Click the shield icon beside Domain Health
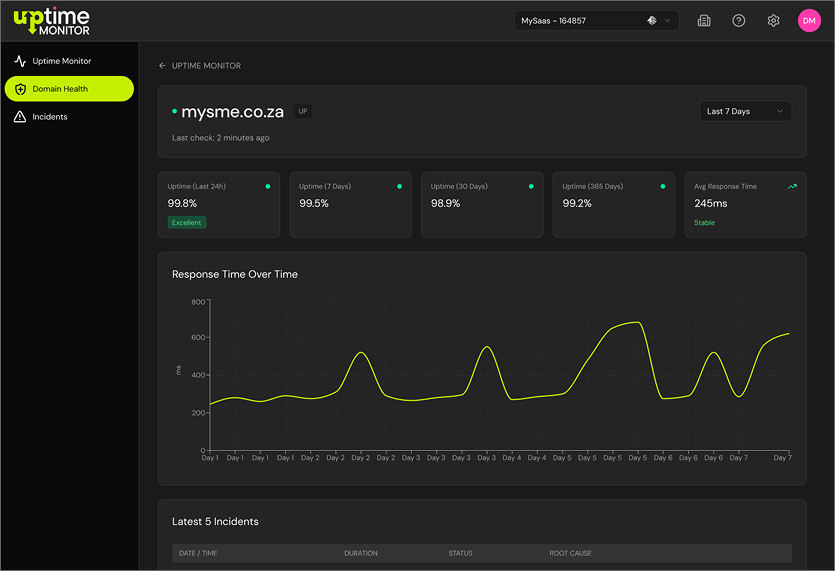 tap(20, 89)
